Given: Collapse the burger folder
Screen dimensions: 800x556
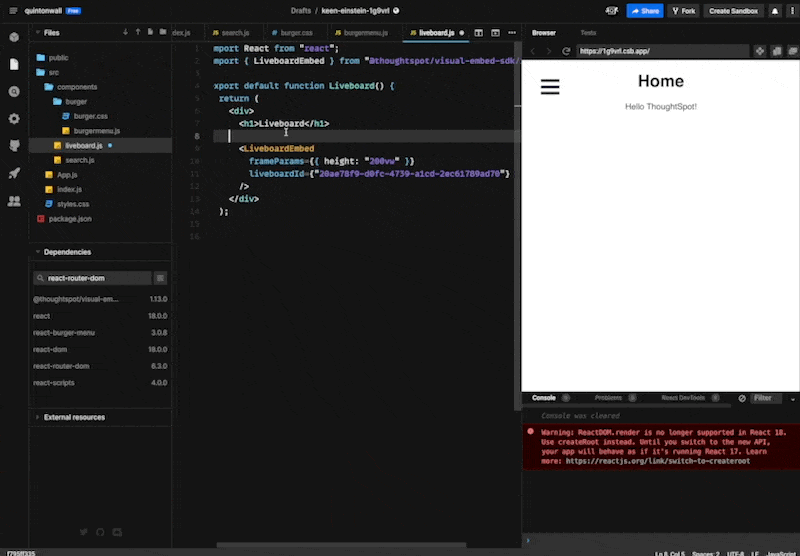Looking at the screenshot, I should tap(70, 102).
